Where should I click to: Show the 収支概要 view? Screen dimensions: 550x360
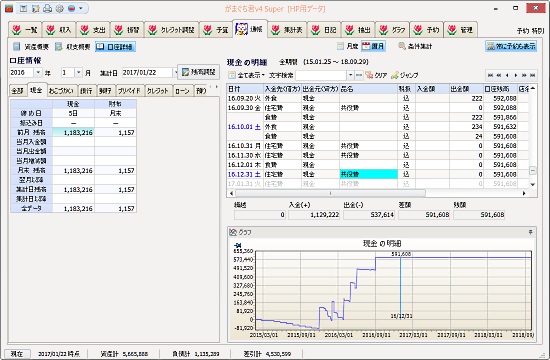click(x=73, y=46)
